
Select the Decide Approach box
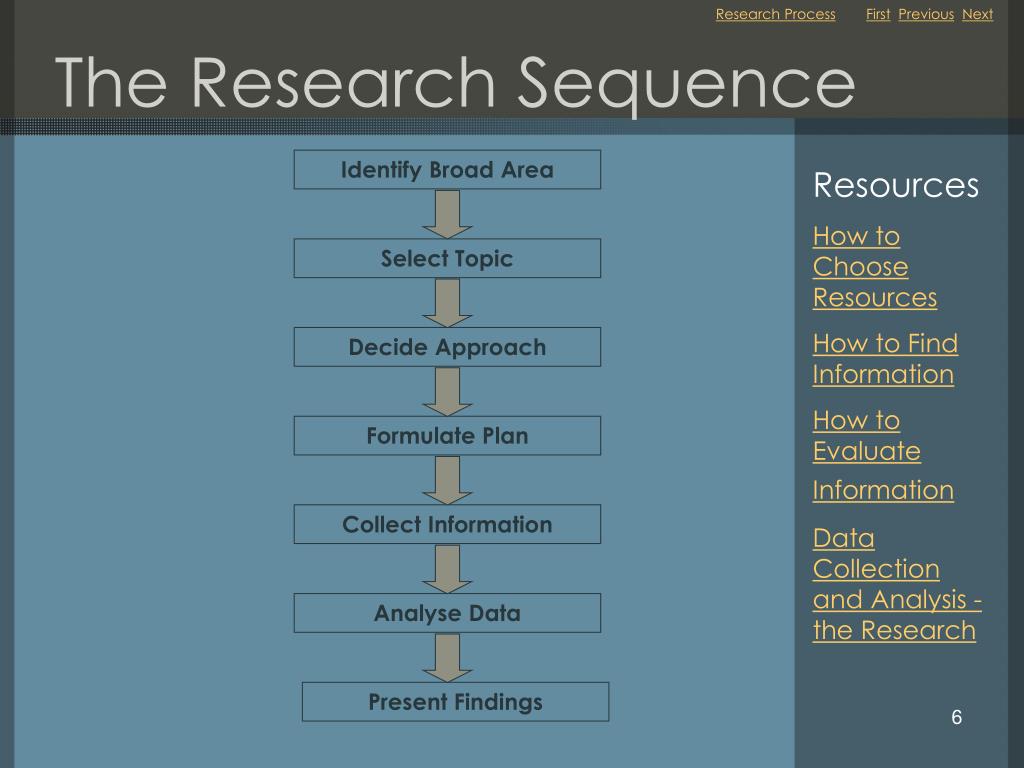point(447,347)
